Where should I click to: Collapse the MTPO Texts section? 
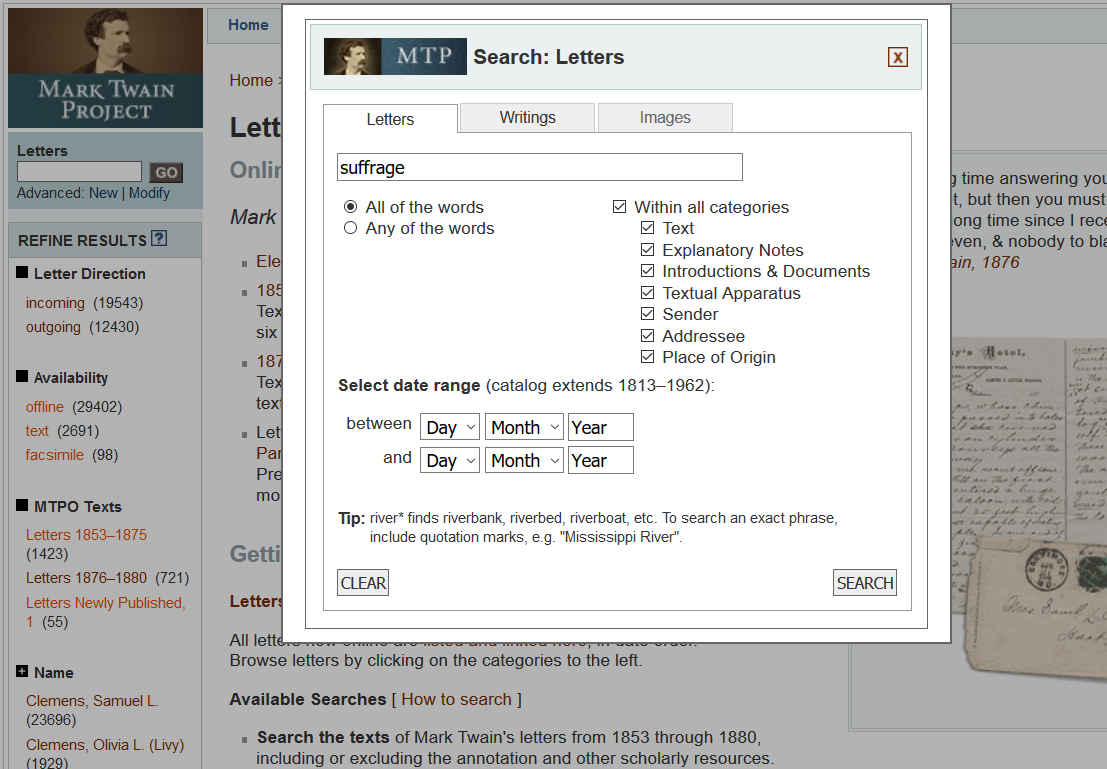point(22,506)
